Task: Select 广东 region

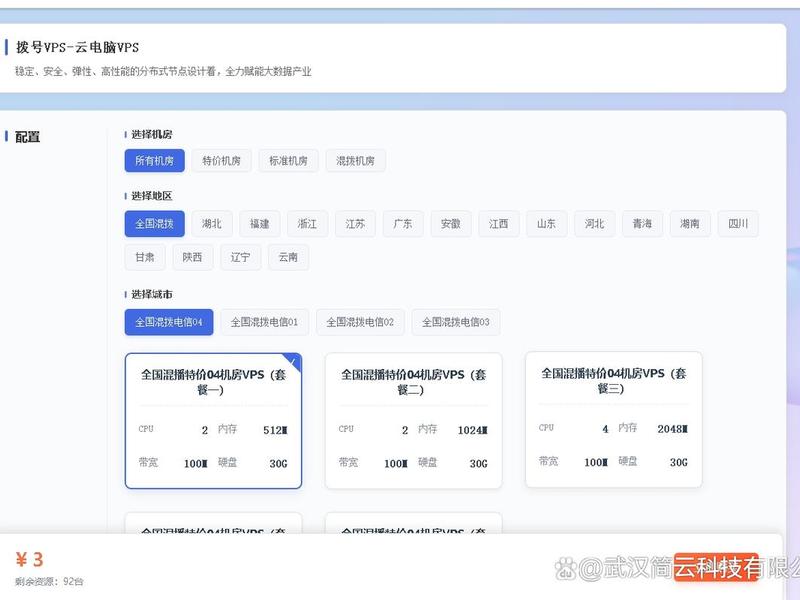Action: point(403,224)
